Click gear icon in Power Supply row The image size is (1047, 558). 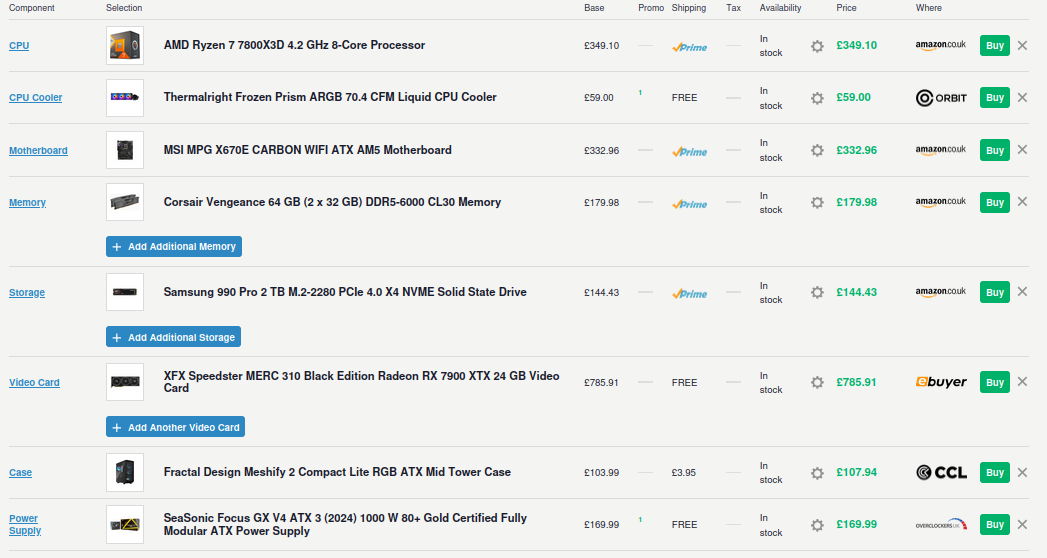point(817,525)
